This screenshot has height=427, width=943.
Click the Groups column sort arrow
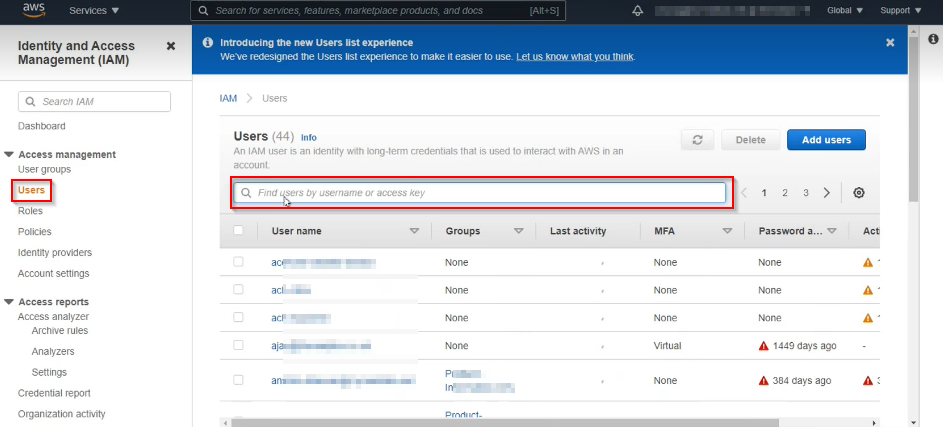click(x=518, y=231)
